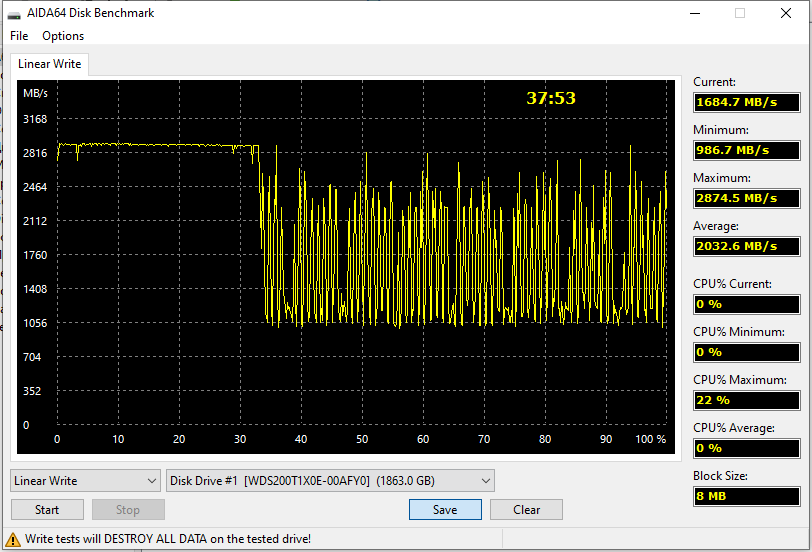Image resolution: width=812 pixels, height=552 pixels.
Task: Open the Options menu
Action: point(63,36)
